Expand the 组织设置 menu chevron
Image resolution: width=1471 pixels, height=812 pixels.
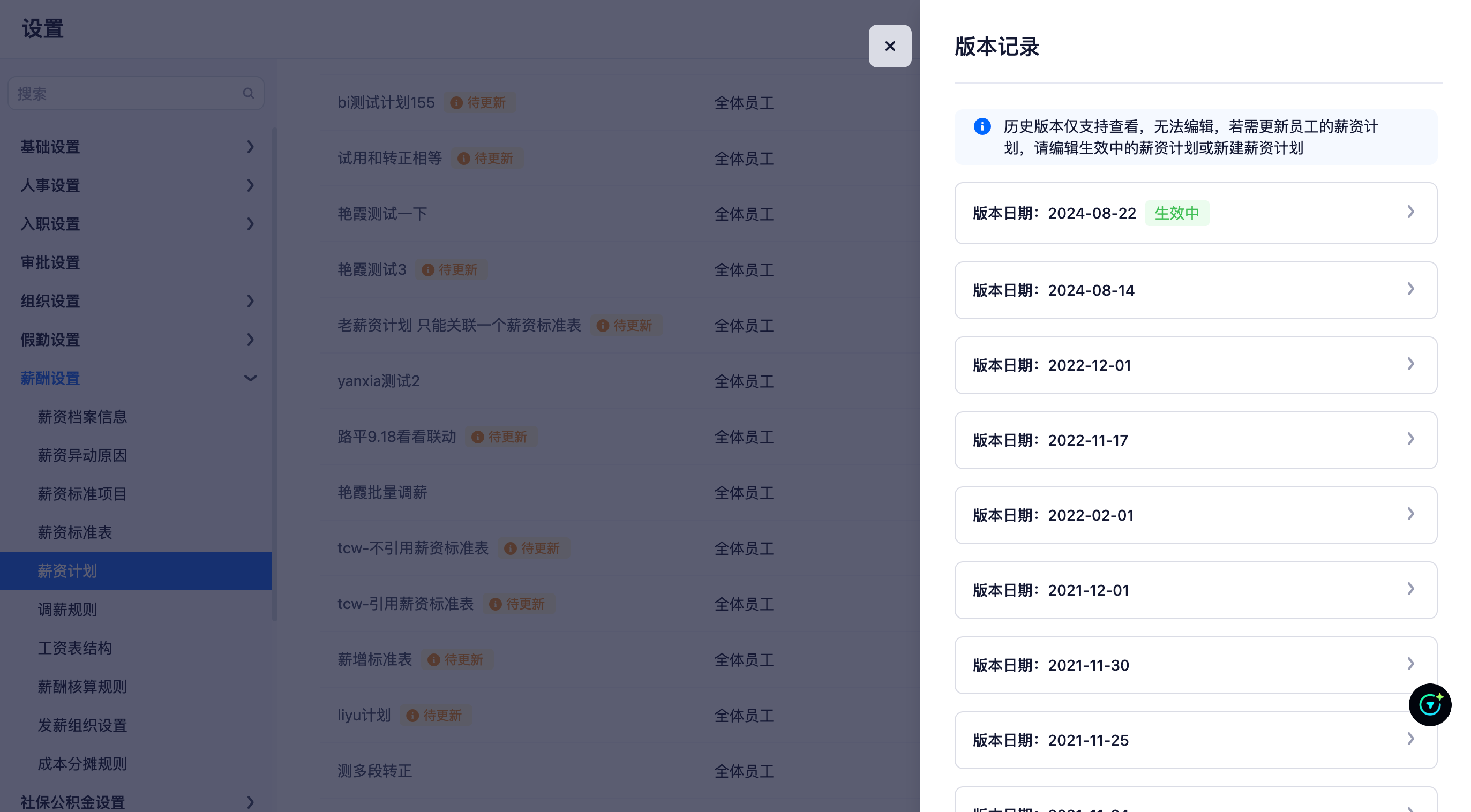point(250,301)
